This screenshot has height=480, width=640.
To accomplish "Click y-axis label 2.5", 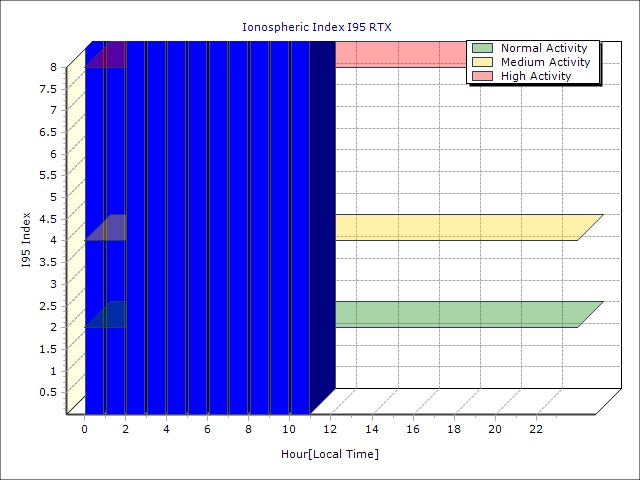I will point(48,306).
